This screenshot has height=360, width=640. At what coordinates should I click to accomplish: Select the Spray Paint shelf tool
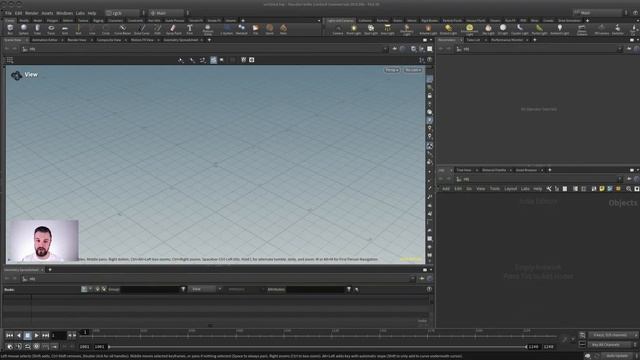172,29
